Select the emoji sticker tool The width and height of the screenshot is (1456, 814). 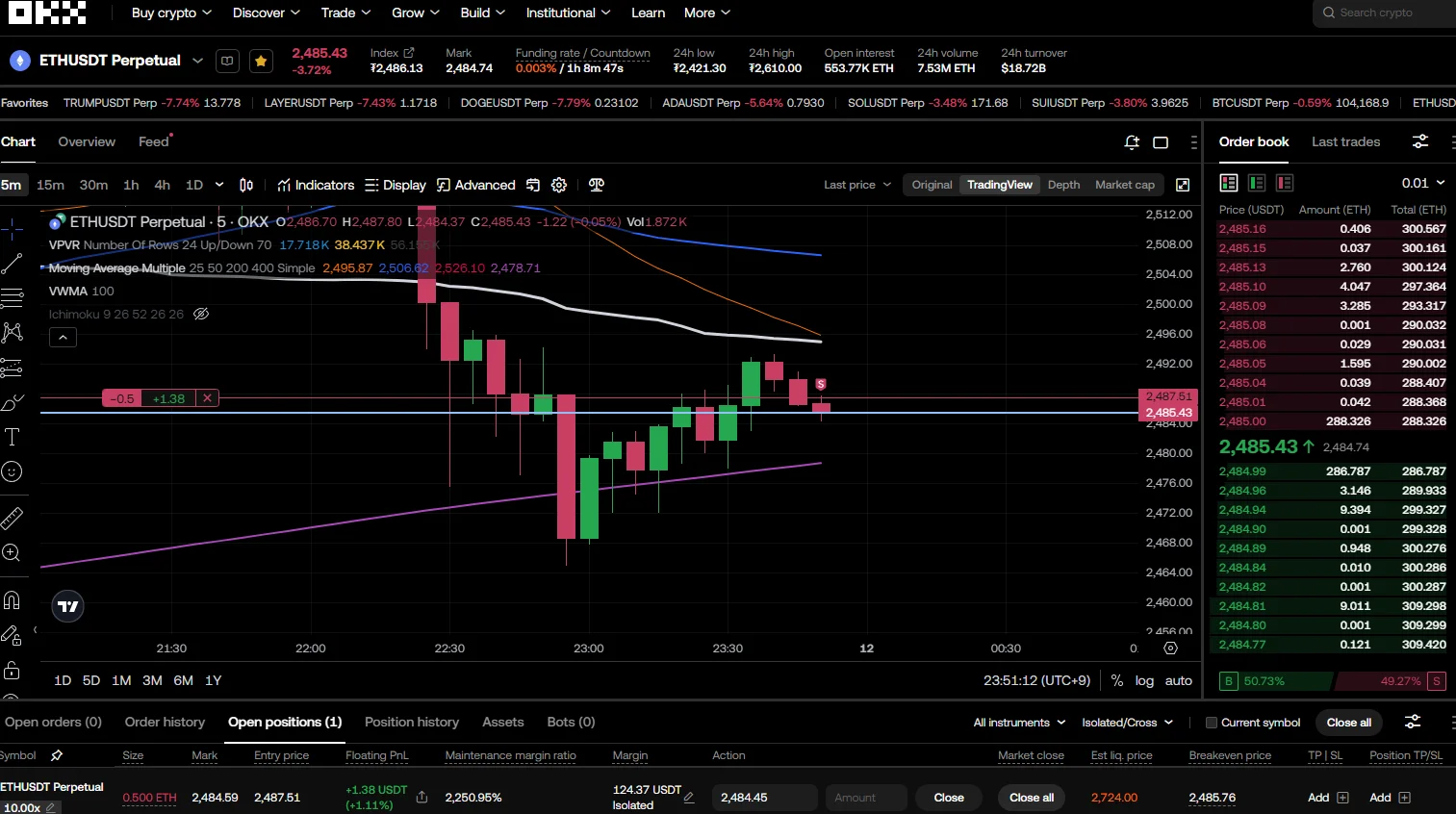point(12,471)
